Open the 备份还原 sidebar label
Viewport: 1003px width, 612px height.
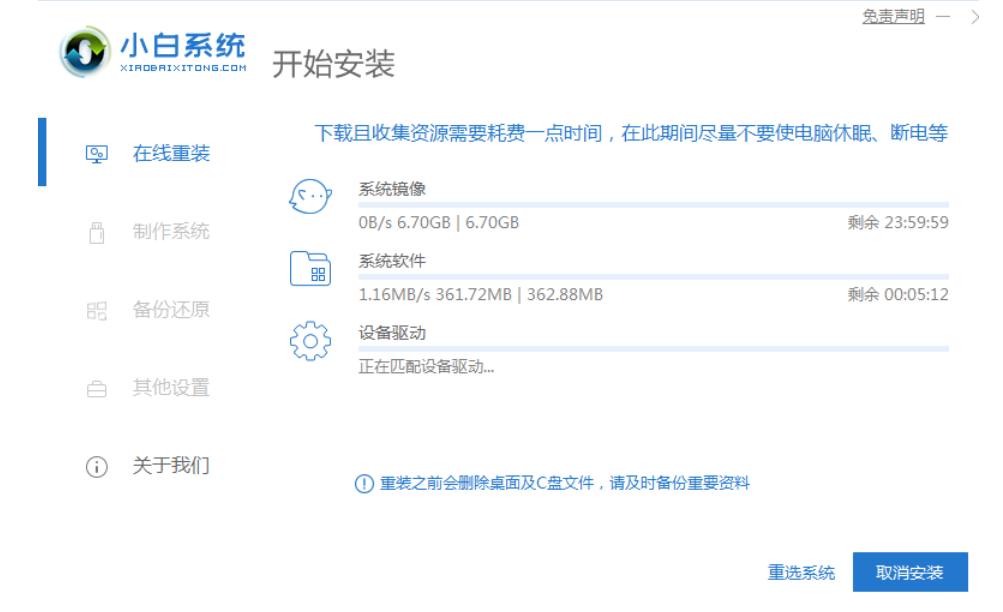coord(171,310)
